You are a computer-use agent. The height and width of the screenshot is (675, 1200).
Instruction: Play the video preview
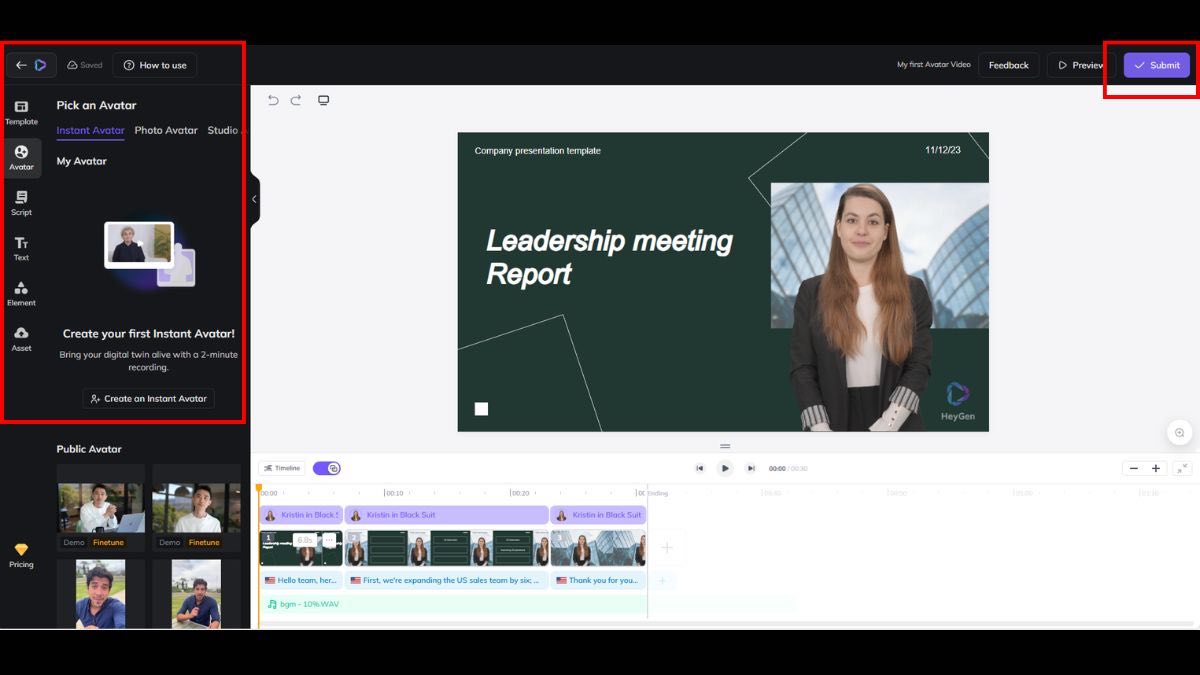[724, 467]
